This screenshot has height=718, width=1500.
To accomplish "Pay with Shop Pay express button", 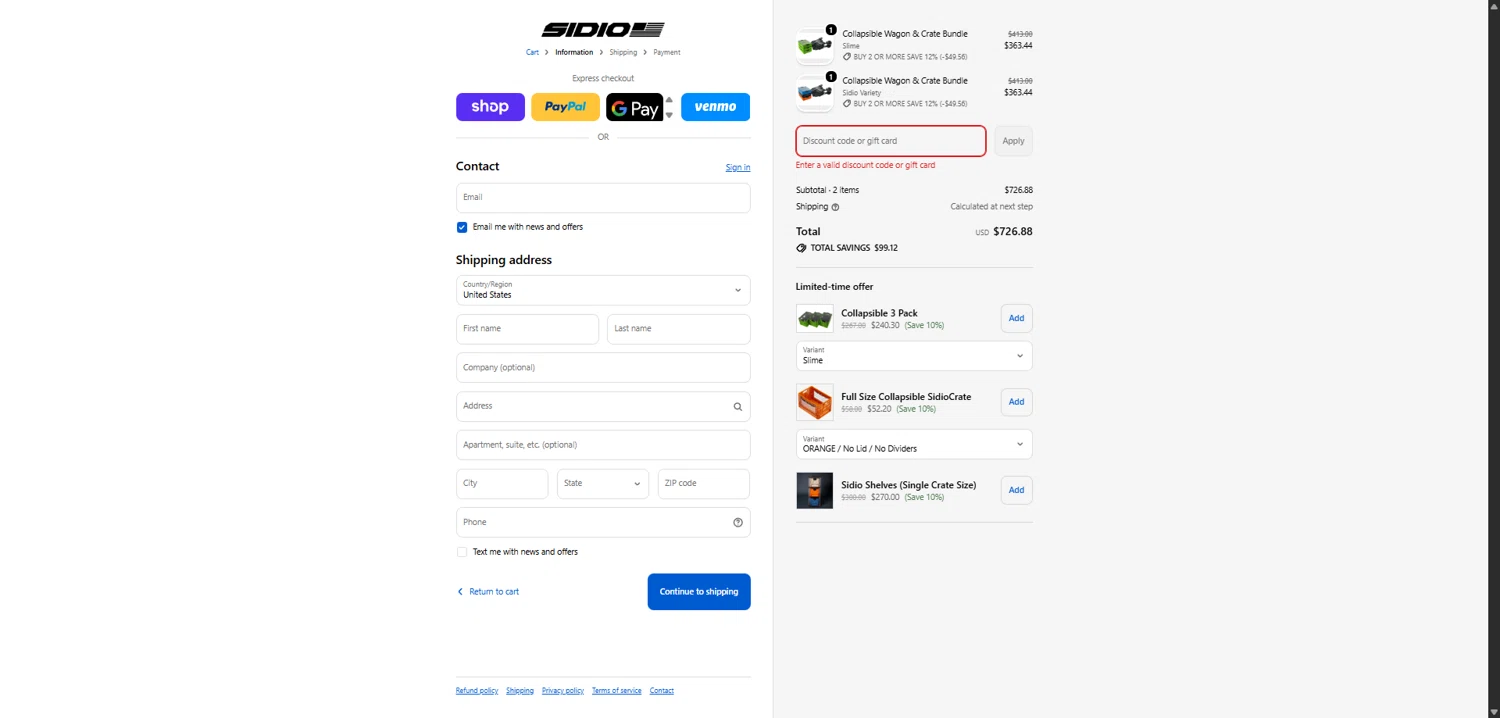I will [x=490, y=107].
